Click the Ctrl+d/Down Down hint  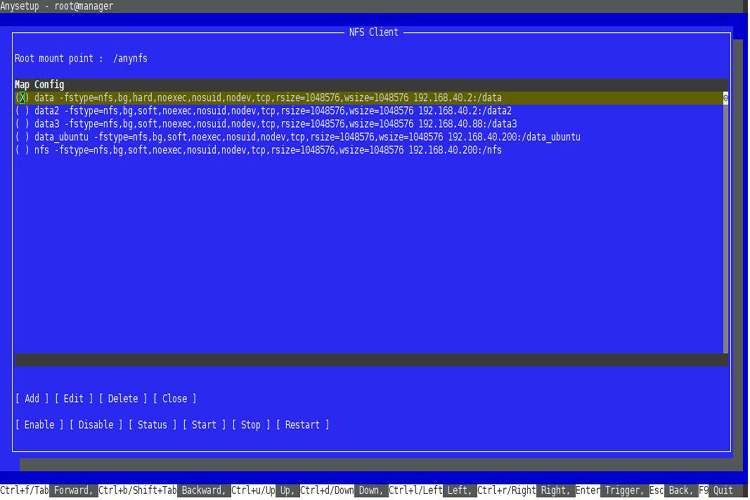(342, 490)
